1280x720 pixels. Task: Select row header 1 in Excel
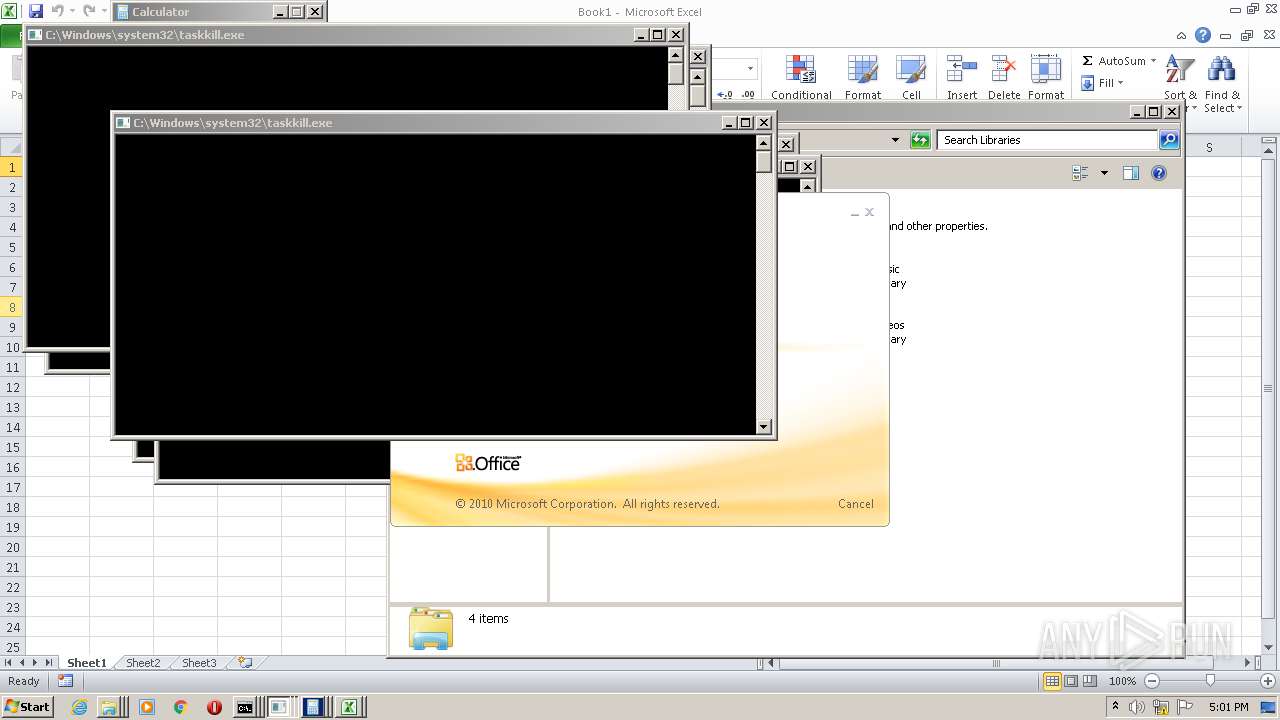pos(12,167)
